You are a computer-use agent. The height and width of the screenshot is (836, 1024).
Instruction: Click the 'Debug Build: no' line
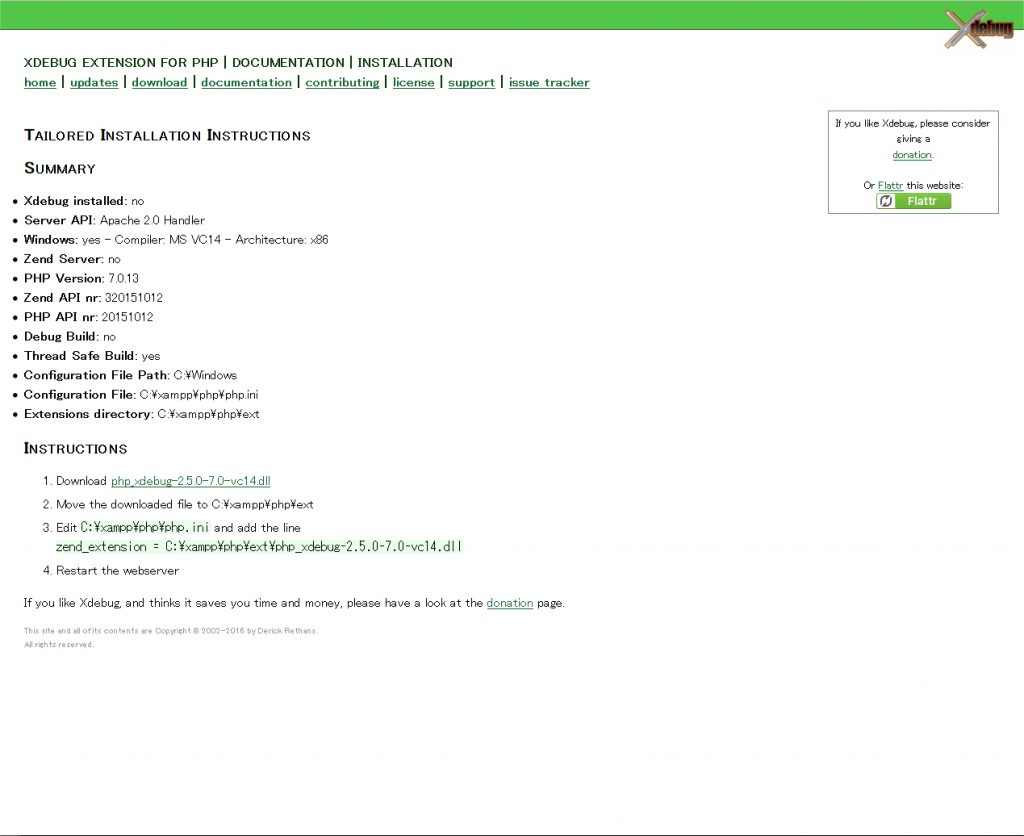point(70,337)
